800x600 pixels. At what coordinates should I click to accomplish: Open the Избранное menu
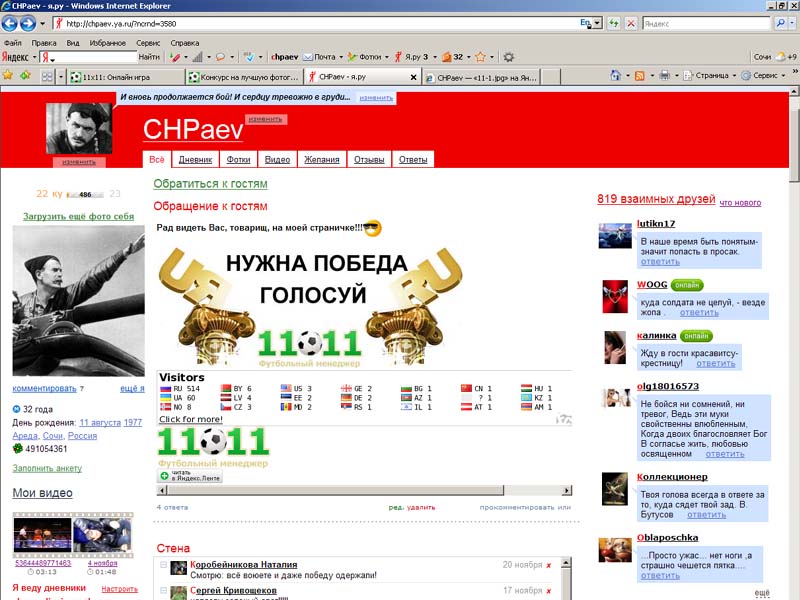coord(107,43)
